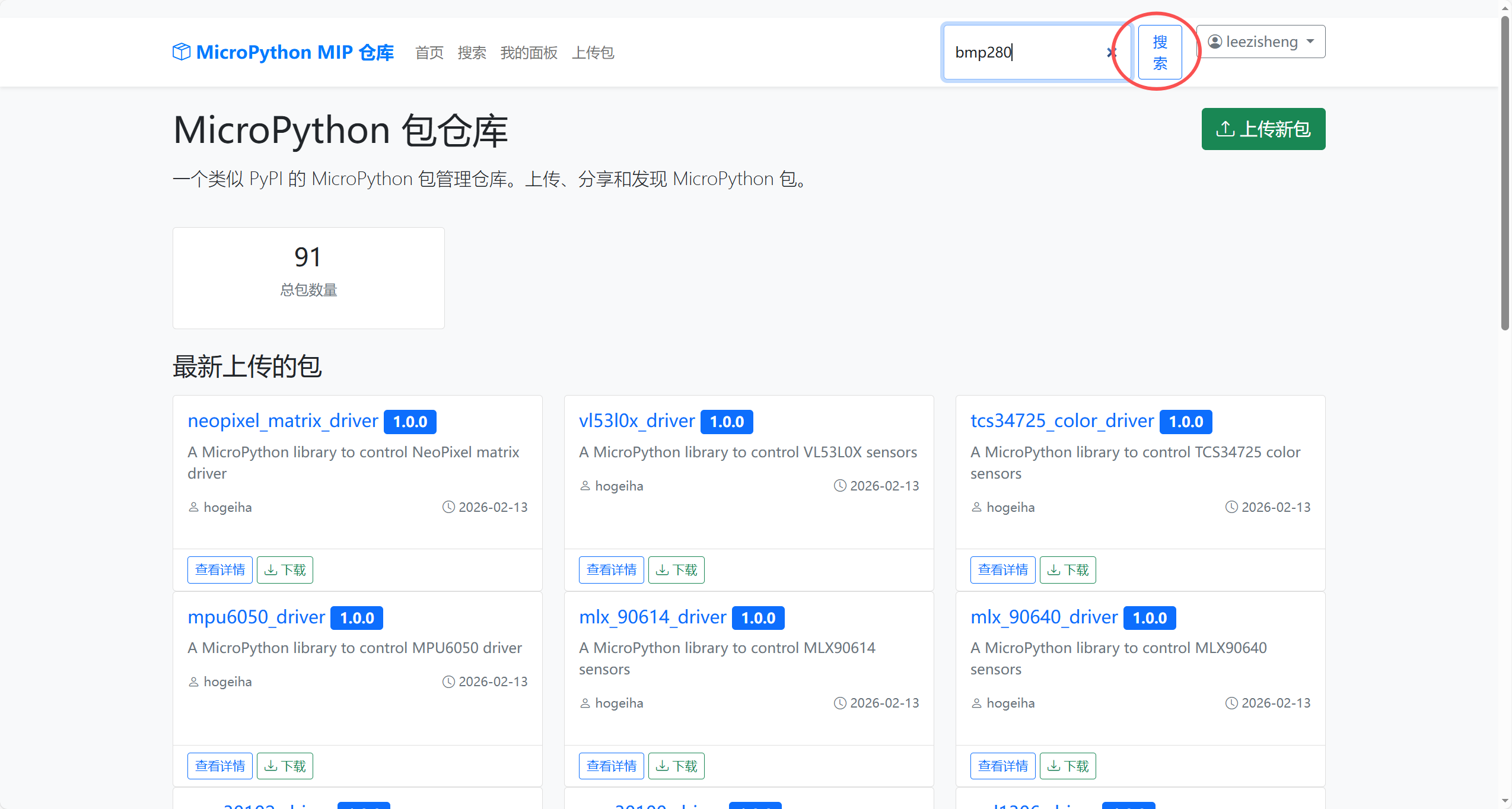Open the tcs34725_color_driver package link

tap(1062, 421)
